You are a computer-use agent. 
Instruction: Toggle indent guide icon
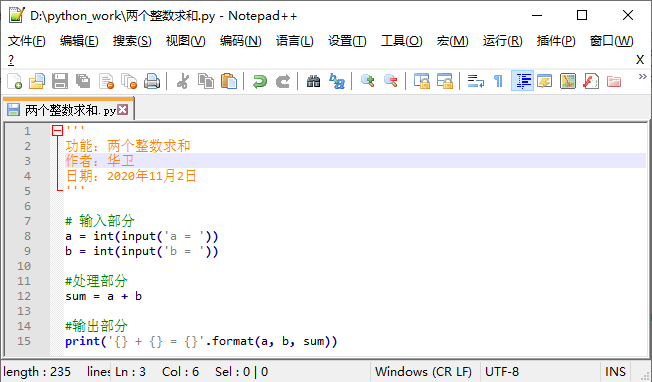pos(522,81)
